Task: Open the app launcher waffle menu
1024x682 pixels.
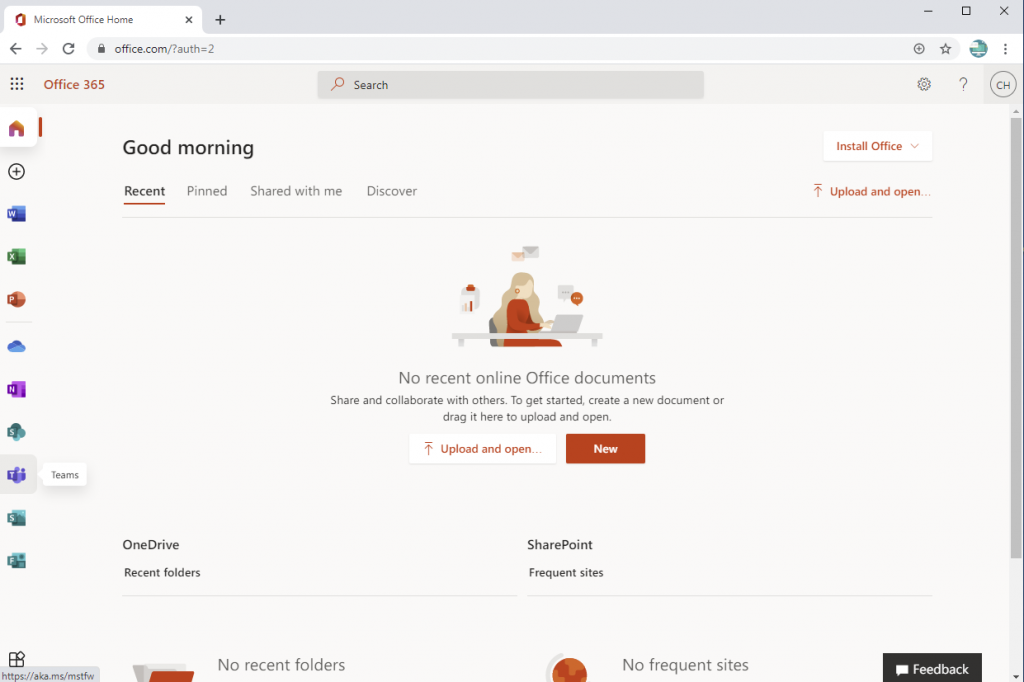Action: [17, 85]
